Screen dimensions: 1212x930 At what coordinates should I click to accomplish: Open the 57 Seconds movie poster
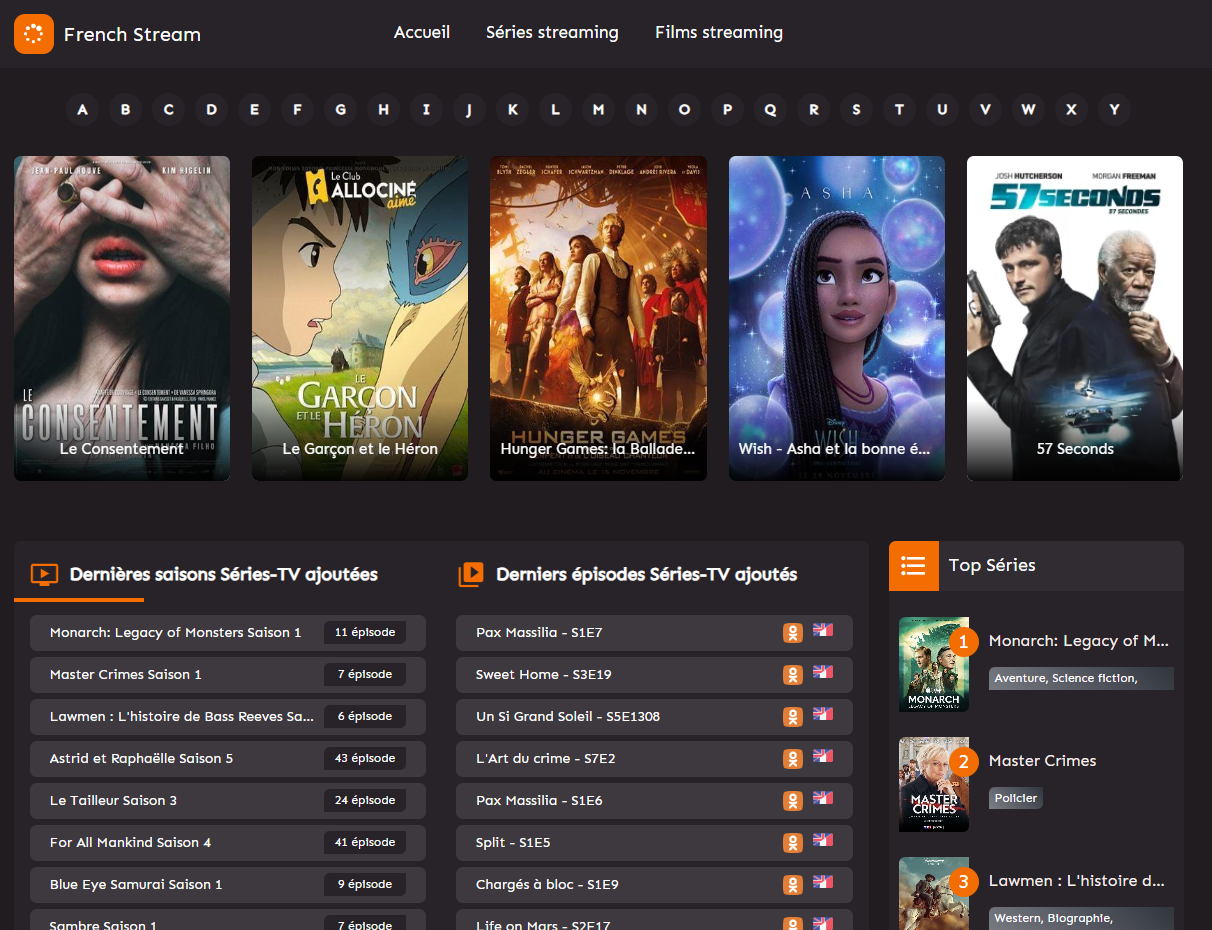click(x=1075, y=318)
